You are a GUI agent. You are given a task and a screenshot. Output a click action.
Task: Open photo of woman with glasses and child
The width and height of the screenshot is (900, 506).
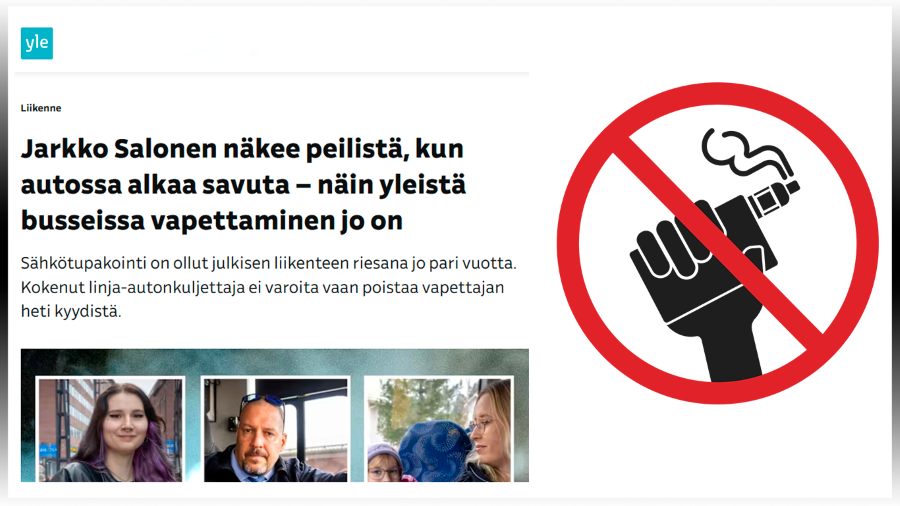point(439,429)
